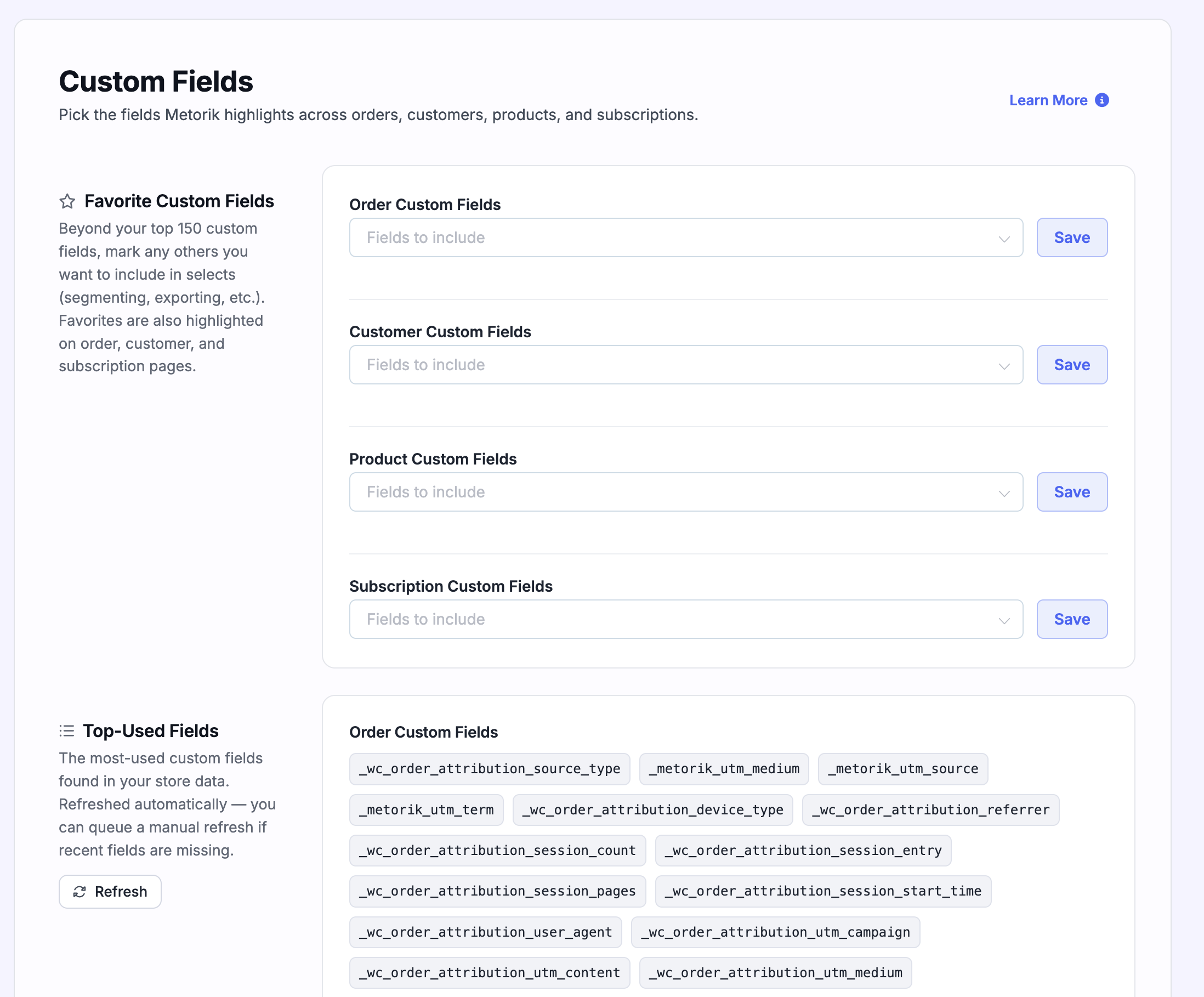Save the Subscription Custom Fields selection

coord(1071,619)
